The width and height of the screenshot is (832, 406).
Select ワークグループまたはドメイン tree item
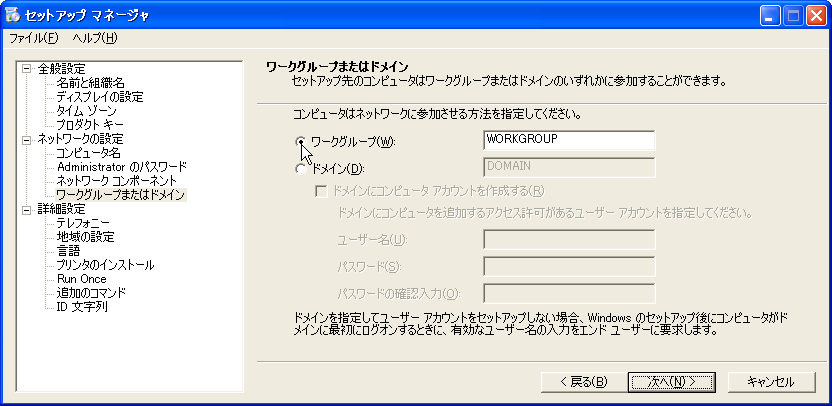click(x=121, y=195)
